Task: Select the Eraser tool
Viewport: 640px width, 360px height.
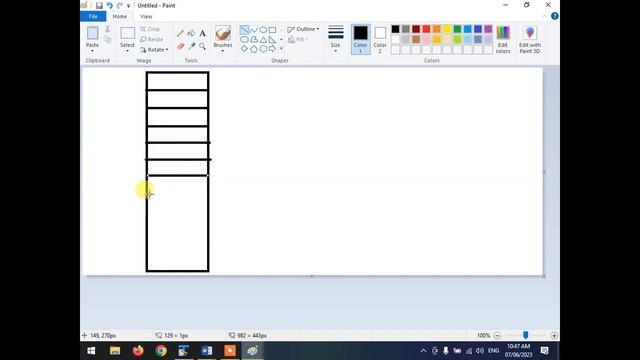Action: point(180,46)
